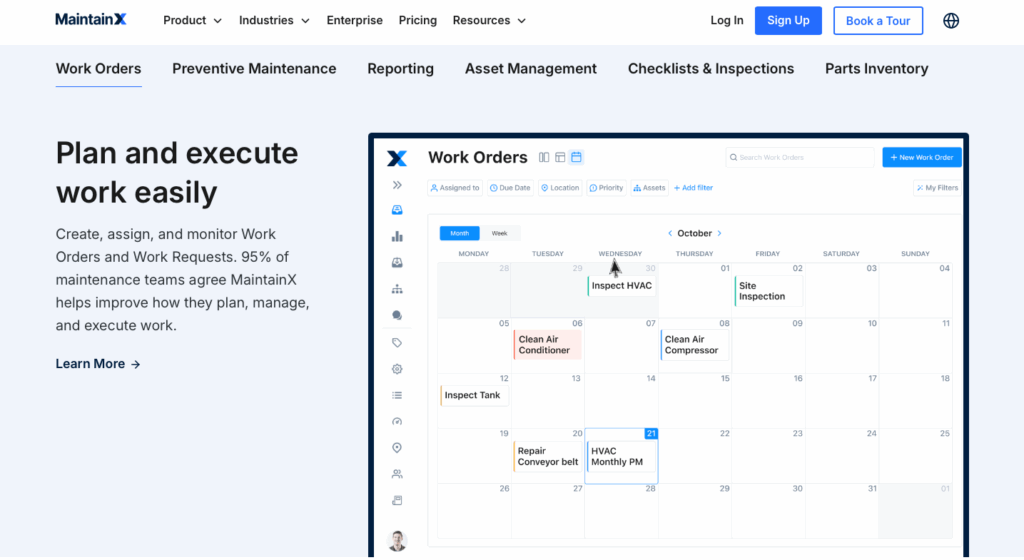Click the Log In link
The height and width of the screenshot is (560, 1024).
(727, 20)
